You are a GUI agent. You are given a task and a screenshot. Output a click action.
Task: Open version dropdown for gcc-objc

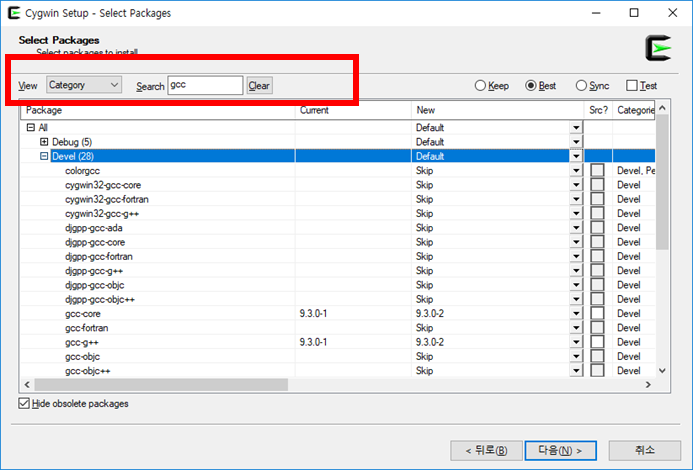point(576,356)
